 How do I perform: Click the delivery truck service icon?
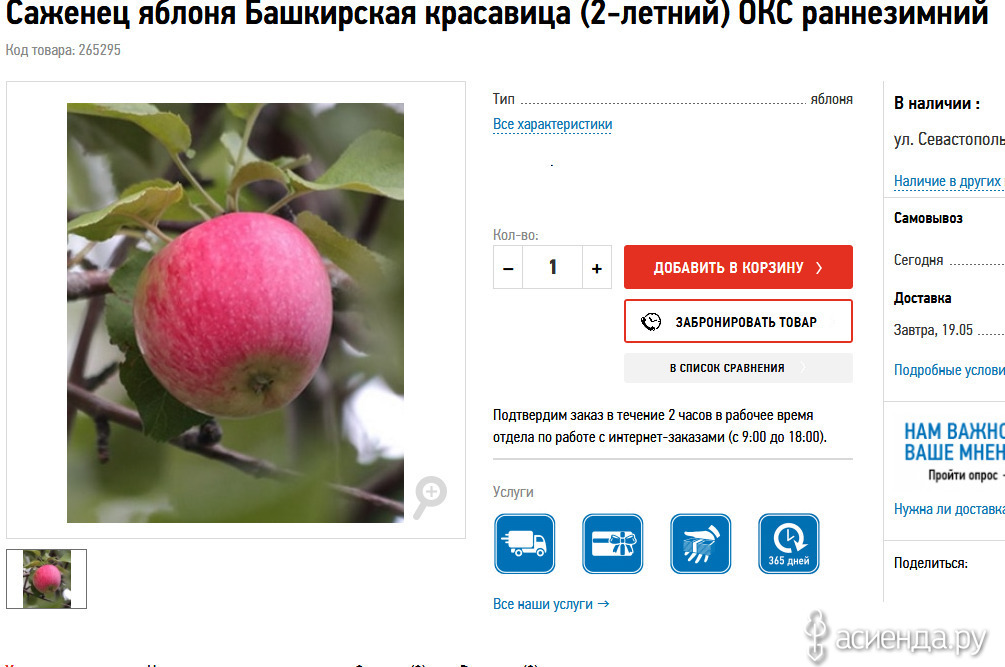(x=524, y=543)
